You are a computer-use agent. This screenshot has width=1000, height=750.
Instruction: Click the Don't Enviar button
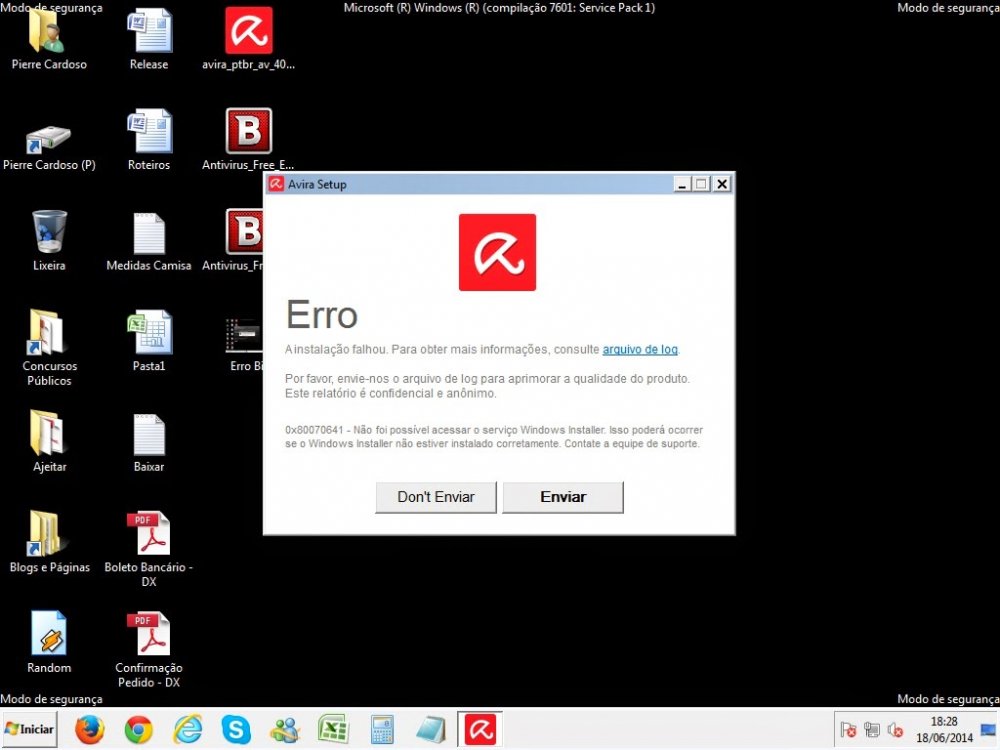[436, 497]
